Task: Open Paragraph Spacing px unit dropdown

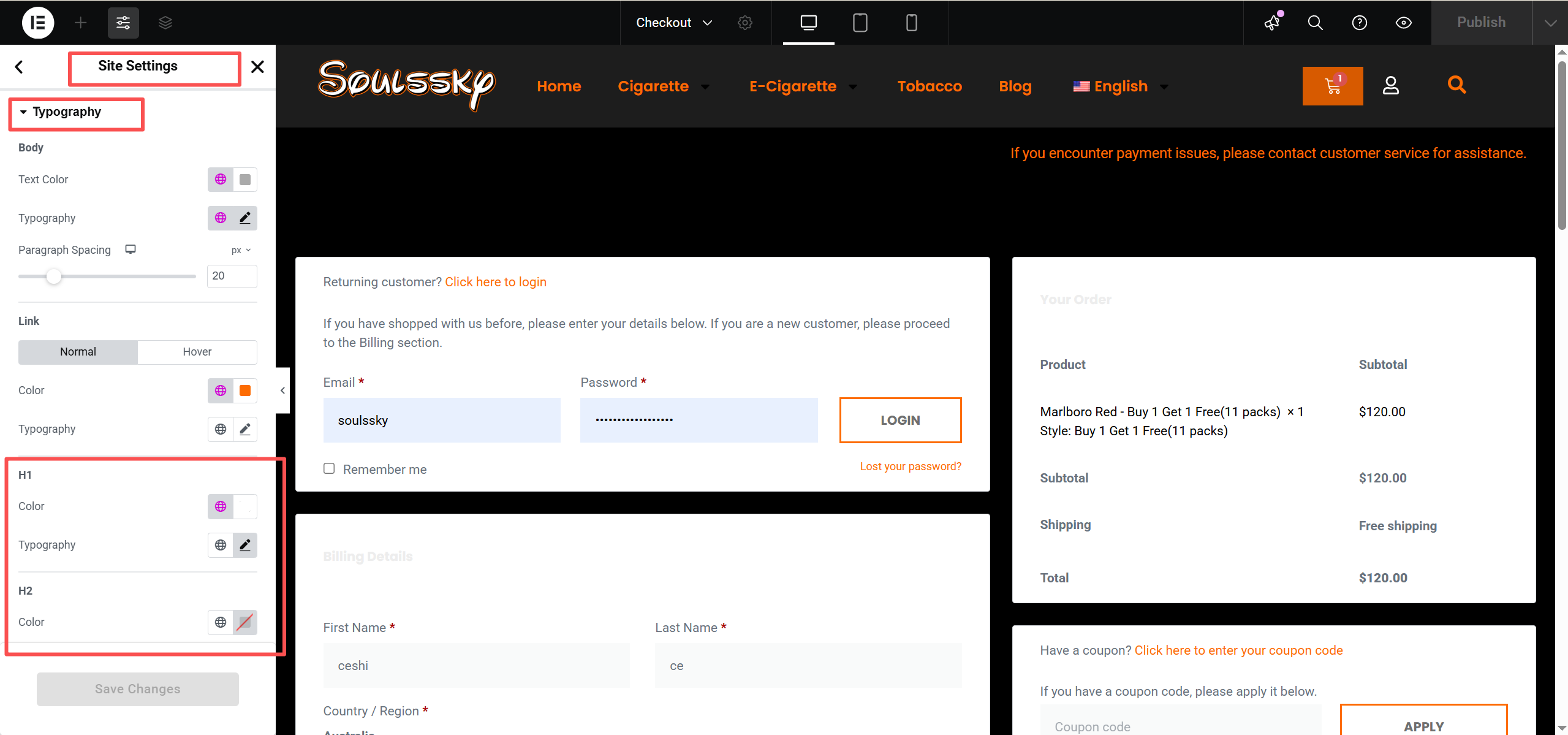Action: click(x=241, y=250)
